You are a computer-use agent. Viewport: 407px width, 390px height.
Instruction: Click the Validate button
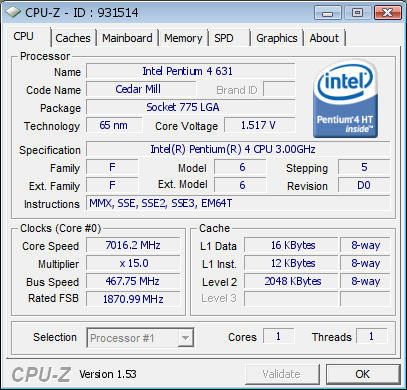[282, 374]
